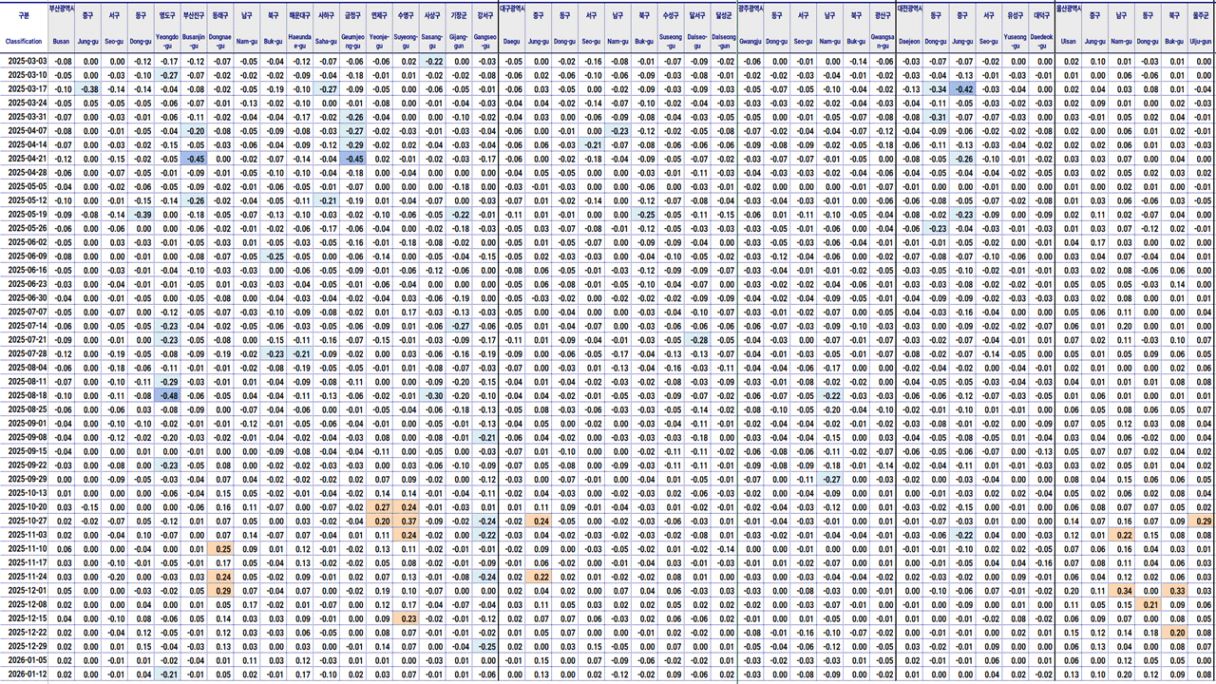Click the Suyeong-gu column header
The height and width of the screenshot is (684, 1216).
pyautogui.click(x=405, y=42)
